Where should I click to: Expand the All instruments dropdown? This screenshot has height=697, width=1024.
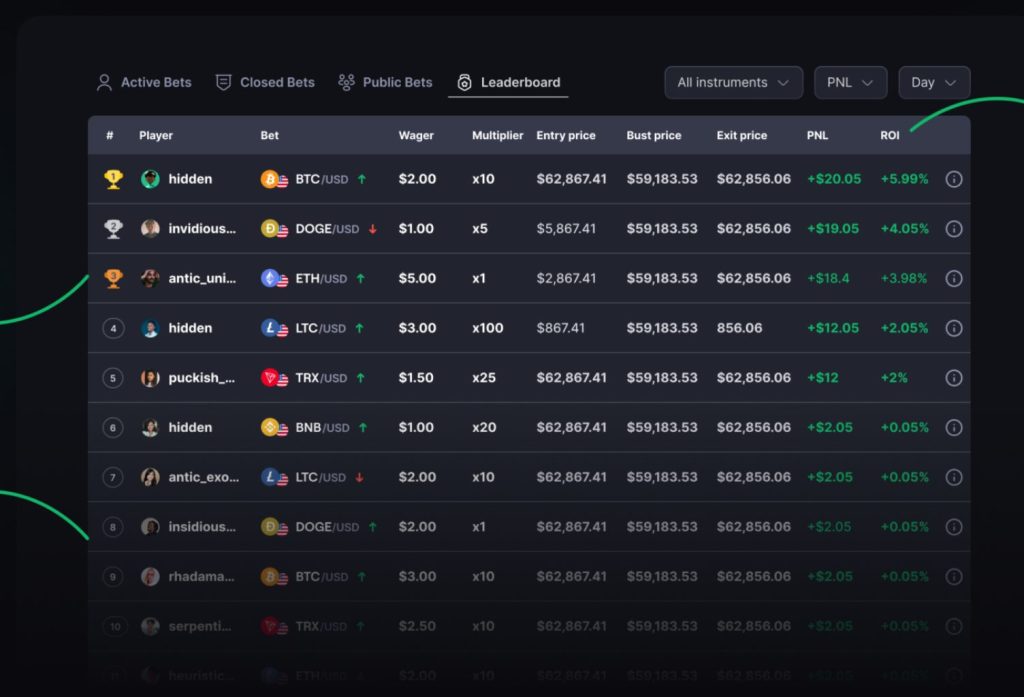coord(733,82)
